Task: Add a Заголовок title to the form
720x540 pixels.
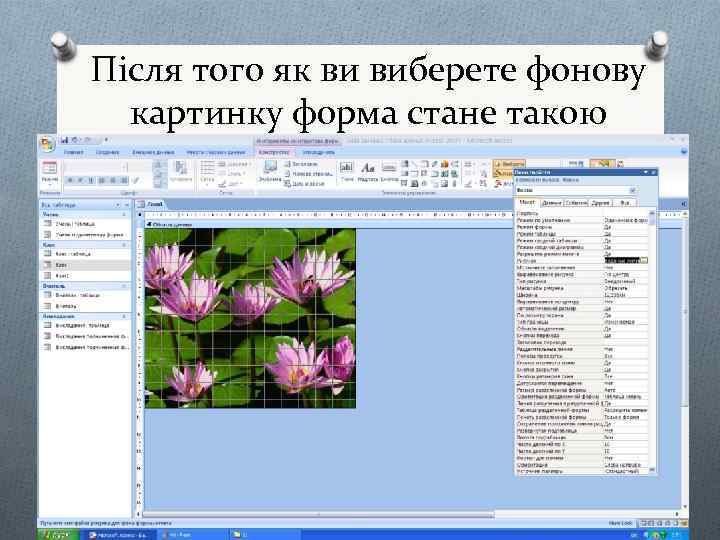Action: (301, 164)
